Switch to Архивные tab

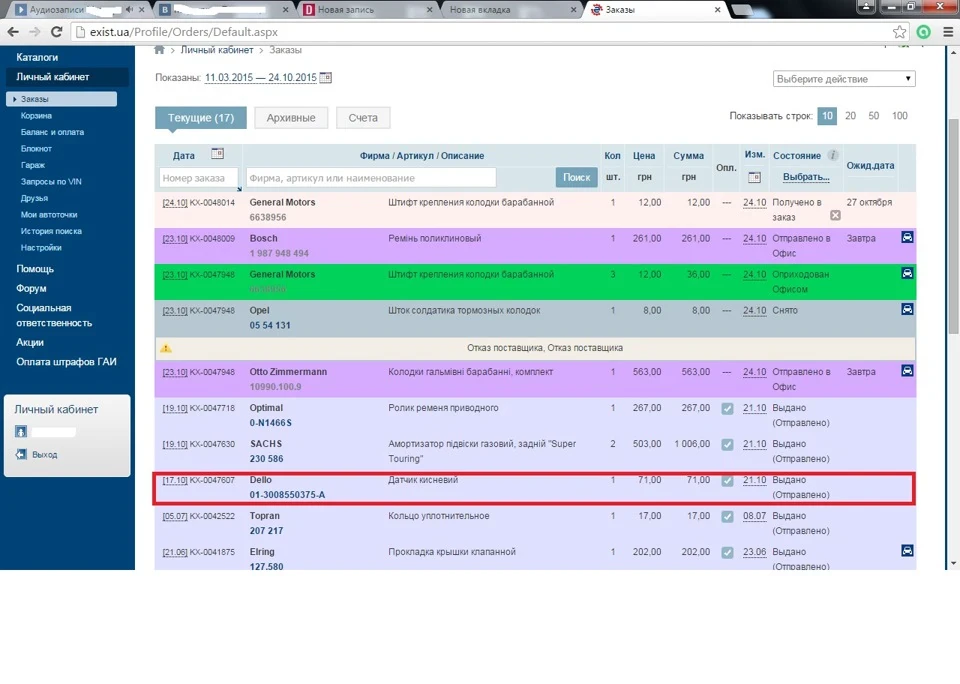(x=291, y=118)
